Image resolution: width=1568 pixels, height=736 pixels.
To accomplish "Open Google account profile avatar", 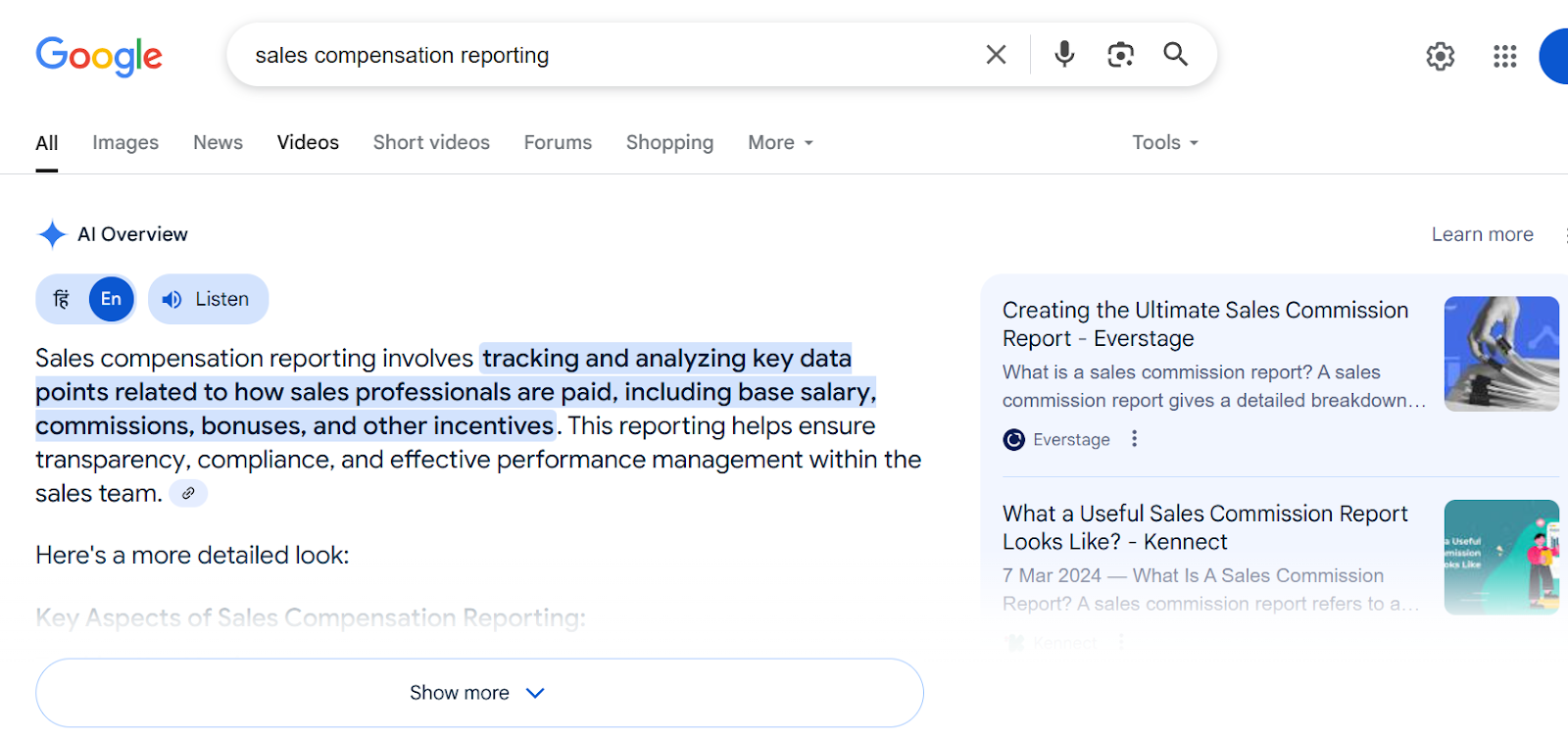I will click(x=1554, y=56).
